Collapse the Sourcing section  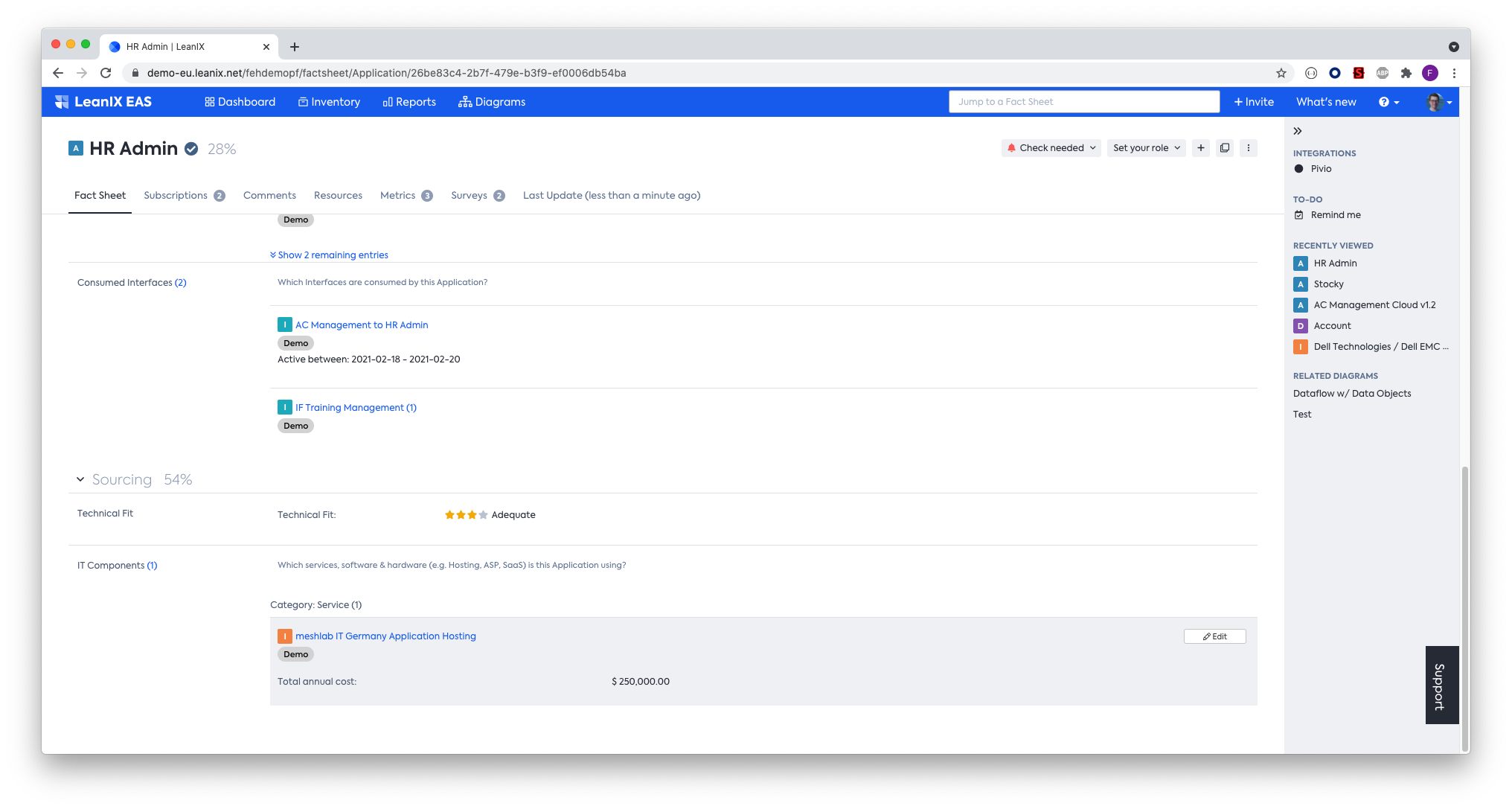pyautogui.click(x=80, y=479)
